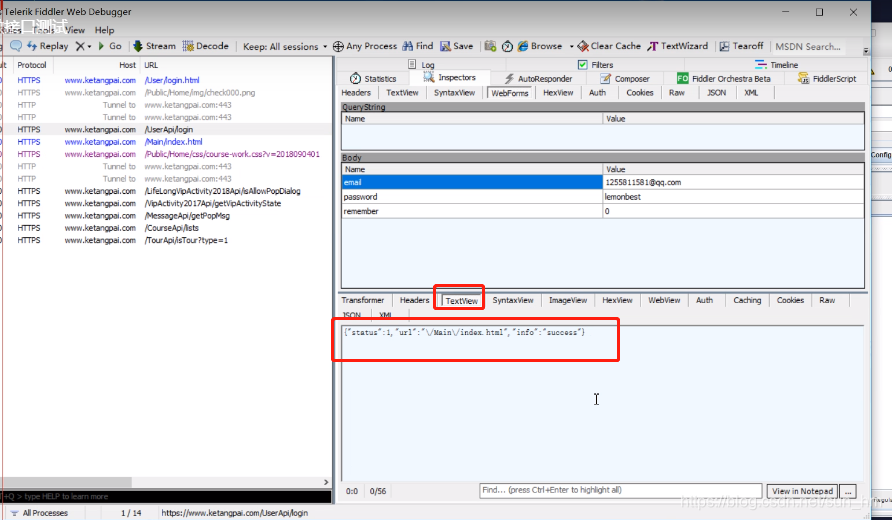892x520 pixels.
Task: Select the Inspectors tab
Action: [449, 77]
